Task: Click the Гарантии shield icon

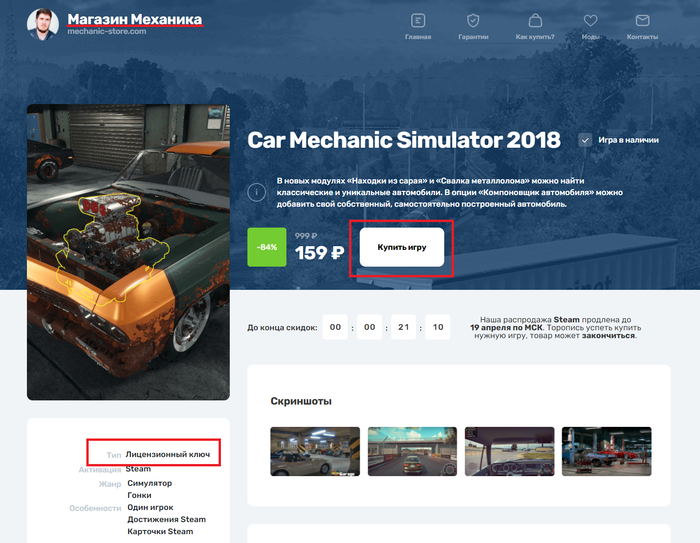Action: pyautogui.click(x=473, y=21)
